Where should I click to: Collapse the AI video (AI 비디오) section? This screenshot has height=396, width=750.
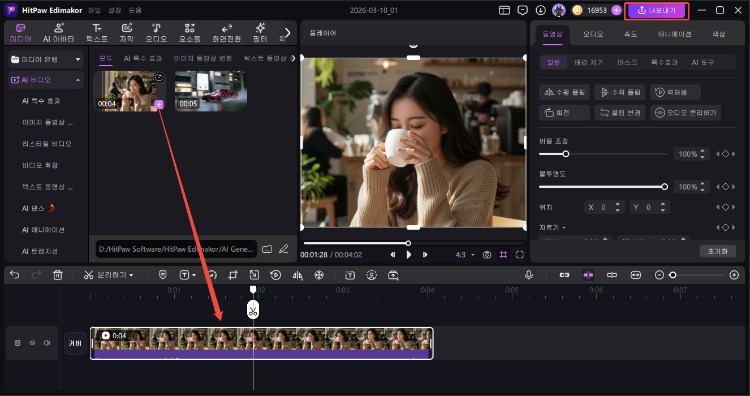45,80
